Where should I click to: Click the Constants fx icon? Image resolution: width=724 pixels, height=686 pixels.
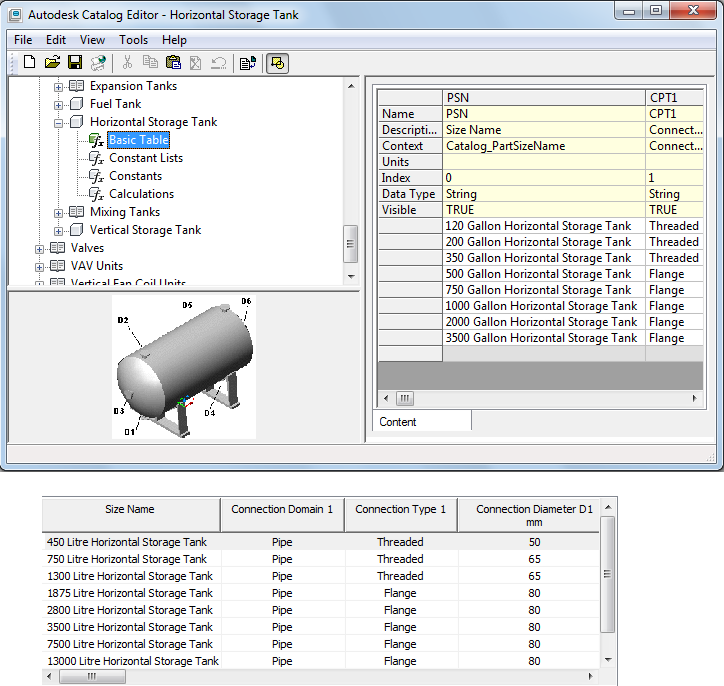pos(96,176)
